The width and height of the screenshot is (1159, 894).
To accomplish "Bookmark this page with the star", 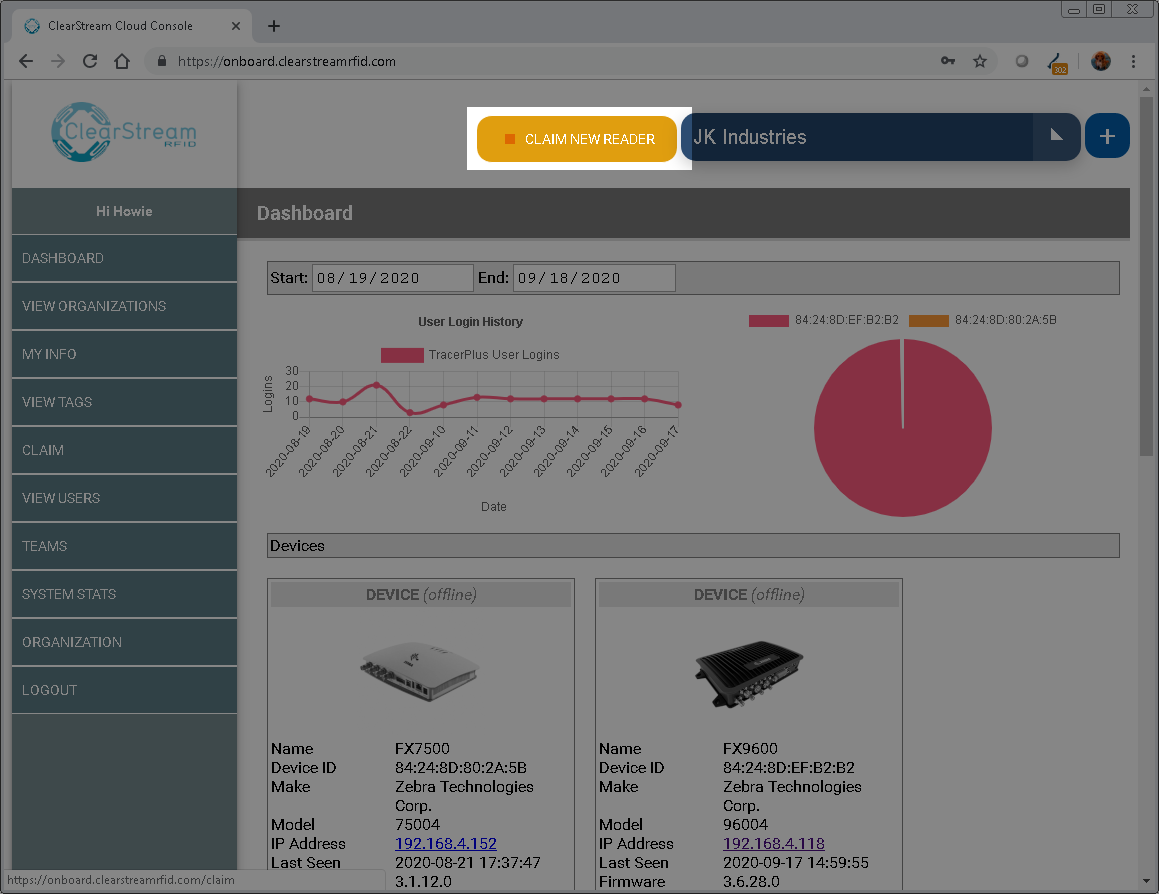I will (980, 61).
